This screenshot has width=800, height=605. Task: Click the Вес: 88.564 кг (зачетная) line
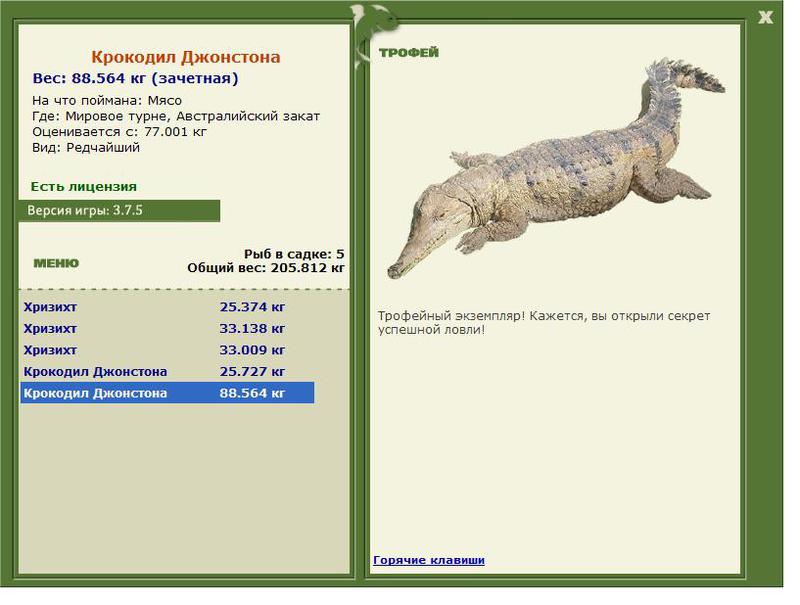(x=135, y=79)
